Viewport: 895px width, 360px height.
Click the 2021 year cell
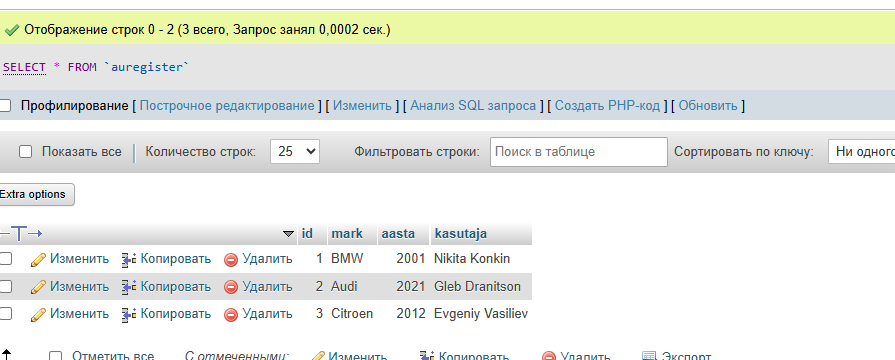[x=411, y=286]
